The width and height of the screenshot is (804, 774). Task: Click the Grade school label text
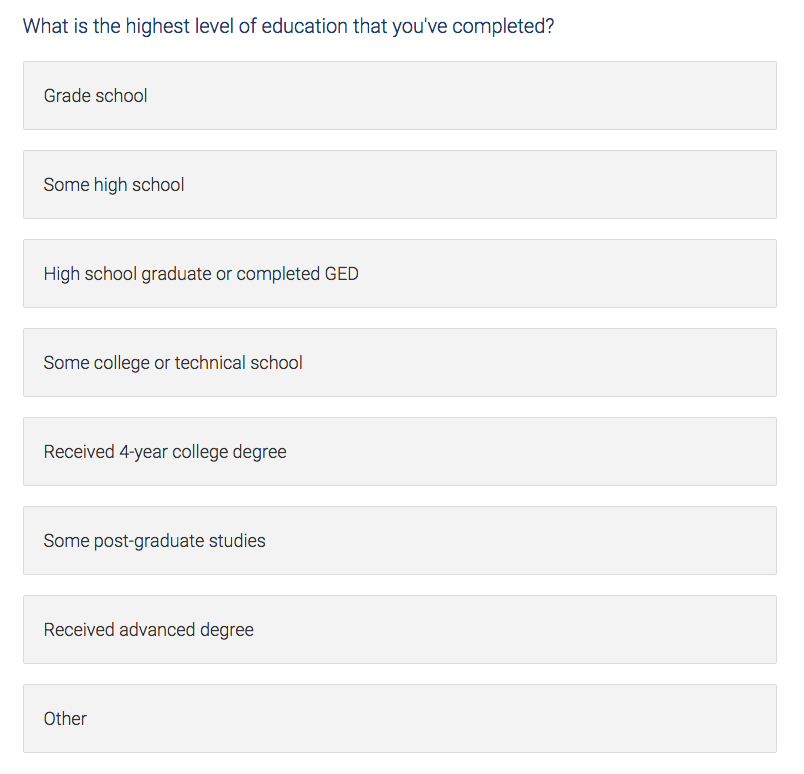(95, 96)
